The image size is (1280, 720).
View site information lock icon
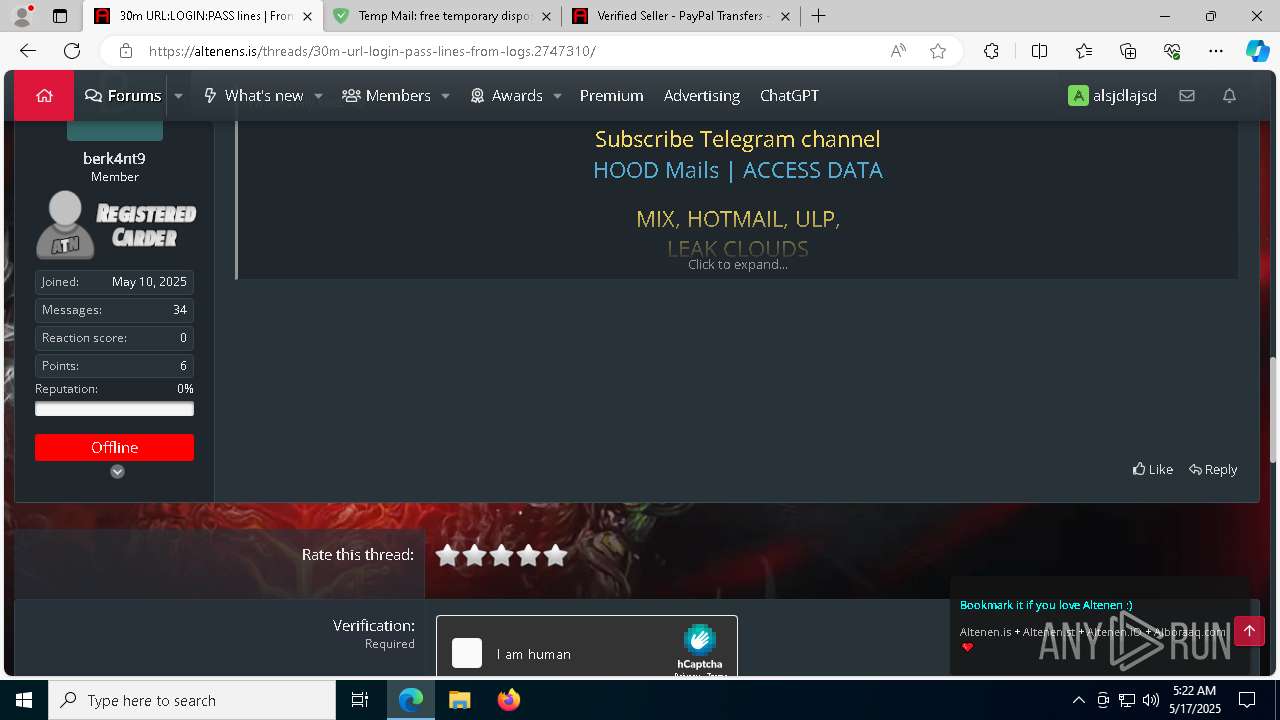coord(126,51)
